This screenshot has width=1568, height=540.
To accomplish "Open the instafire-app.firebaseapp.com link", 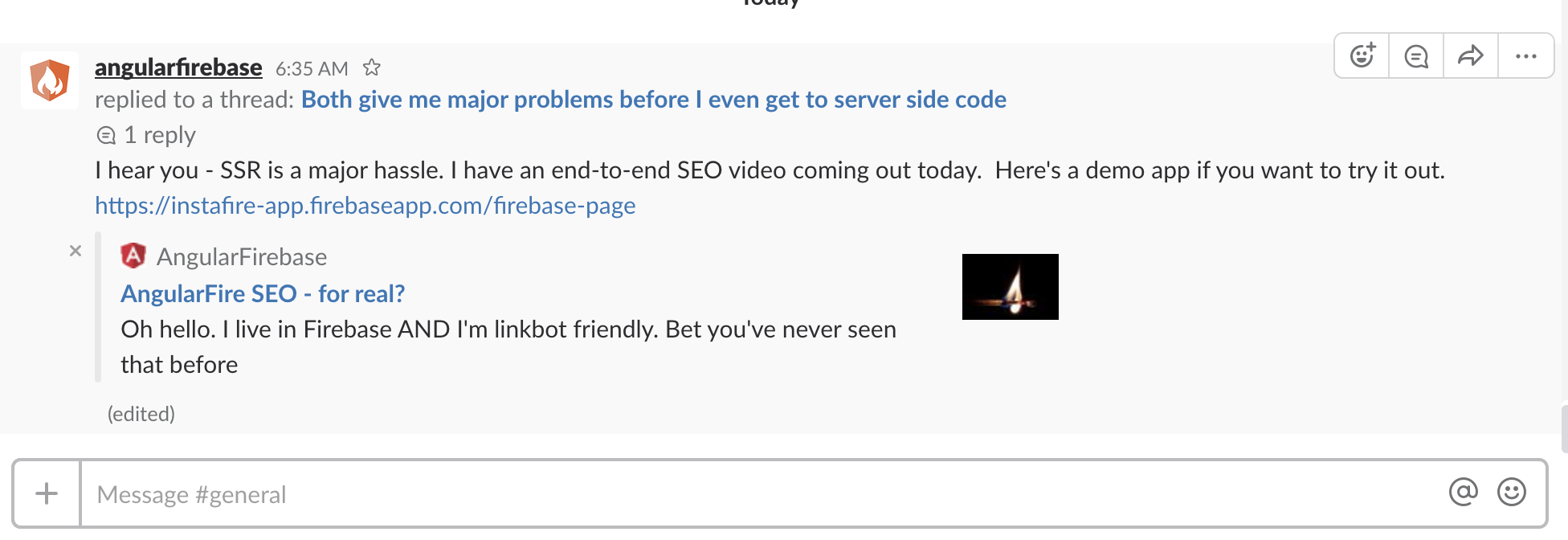I will tap(365, 206).
